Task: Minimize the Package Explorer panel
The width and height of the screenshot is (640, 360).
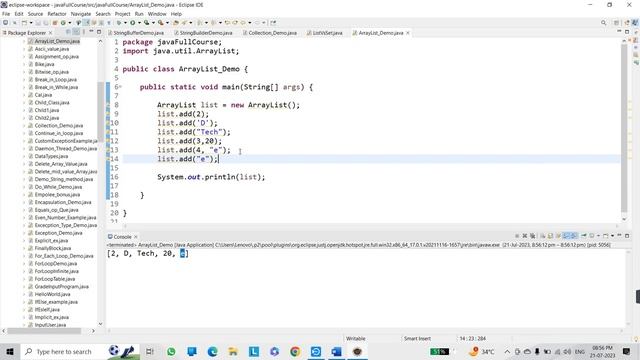Action: [91, 31]
